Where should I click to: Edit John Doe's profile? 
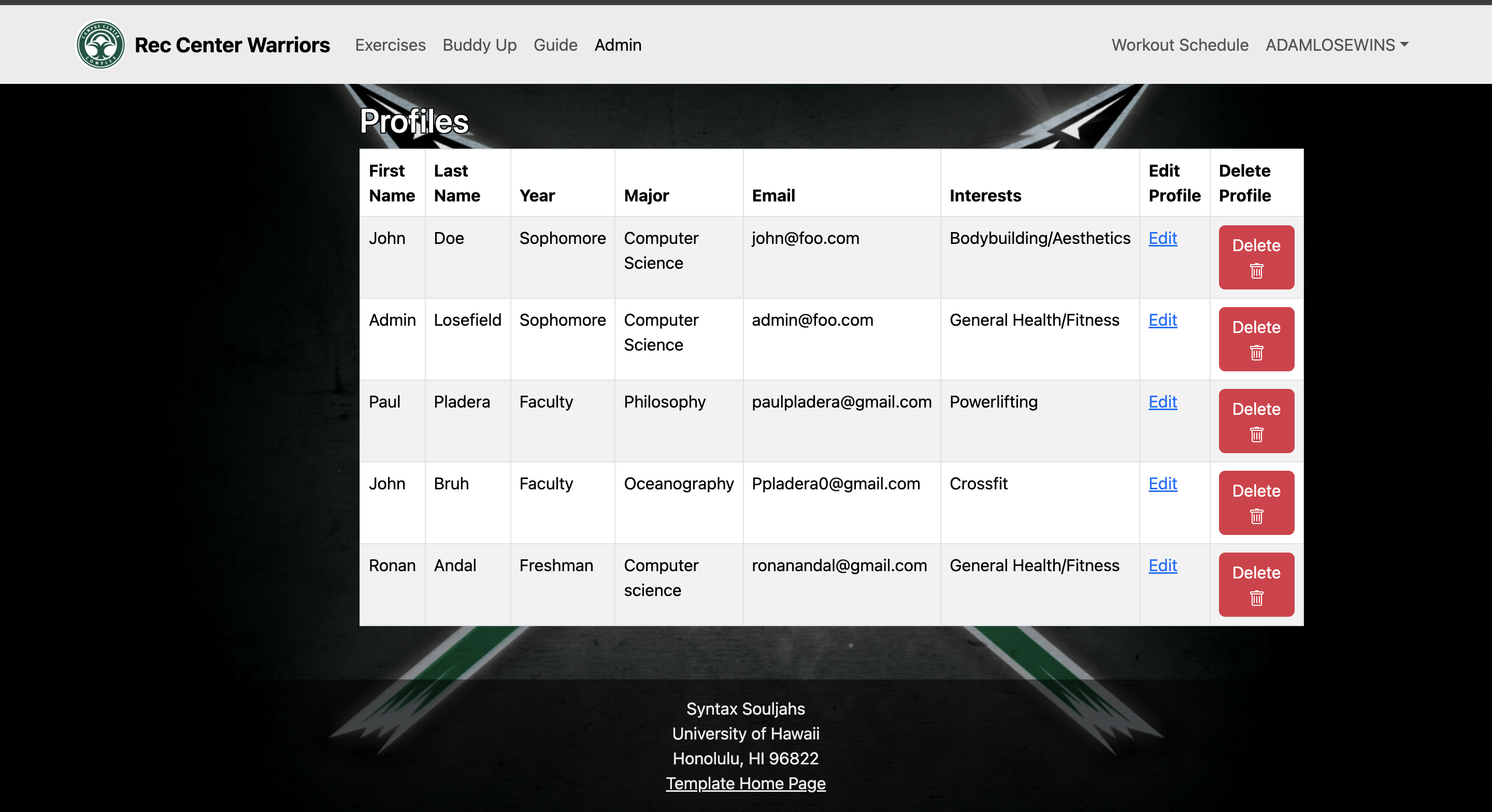[1162, 238]
